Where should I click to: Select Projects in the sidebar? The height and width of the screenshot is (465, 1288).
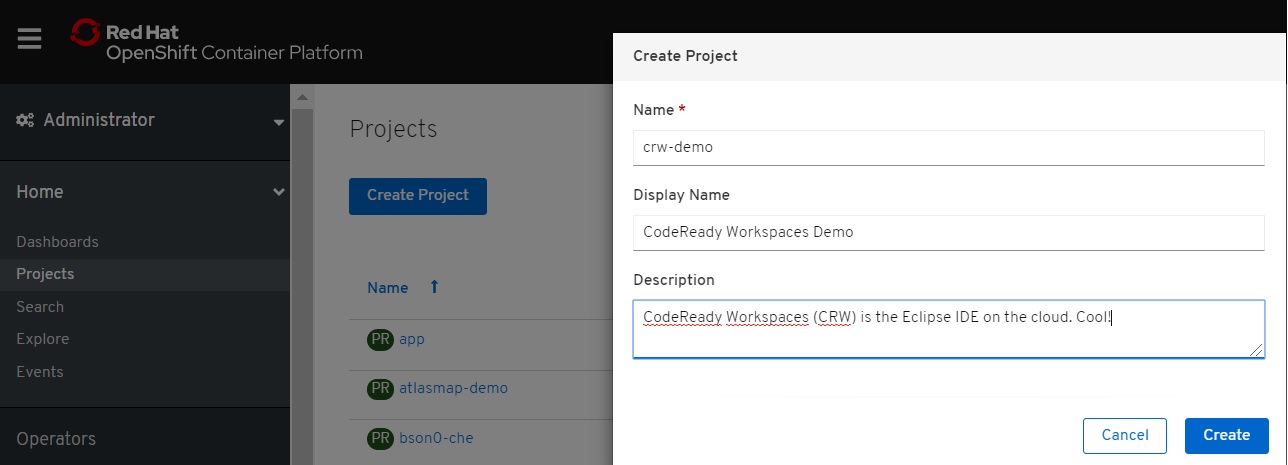(45, 274)
